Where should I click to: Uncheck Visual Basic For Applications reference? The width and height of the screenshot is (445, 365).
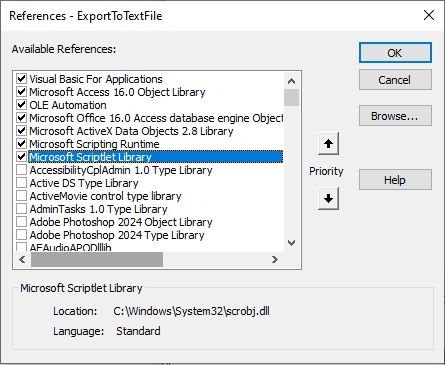click(x=22, y=79)
